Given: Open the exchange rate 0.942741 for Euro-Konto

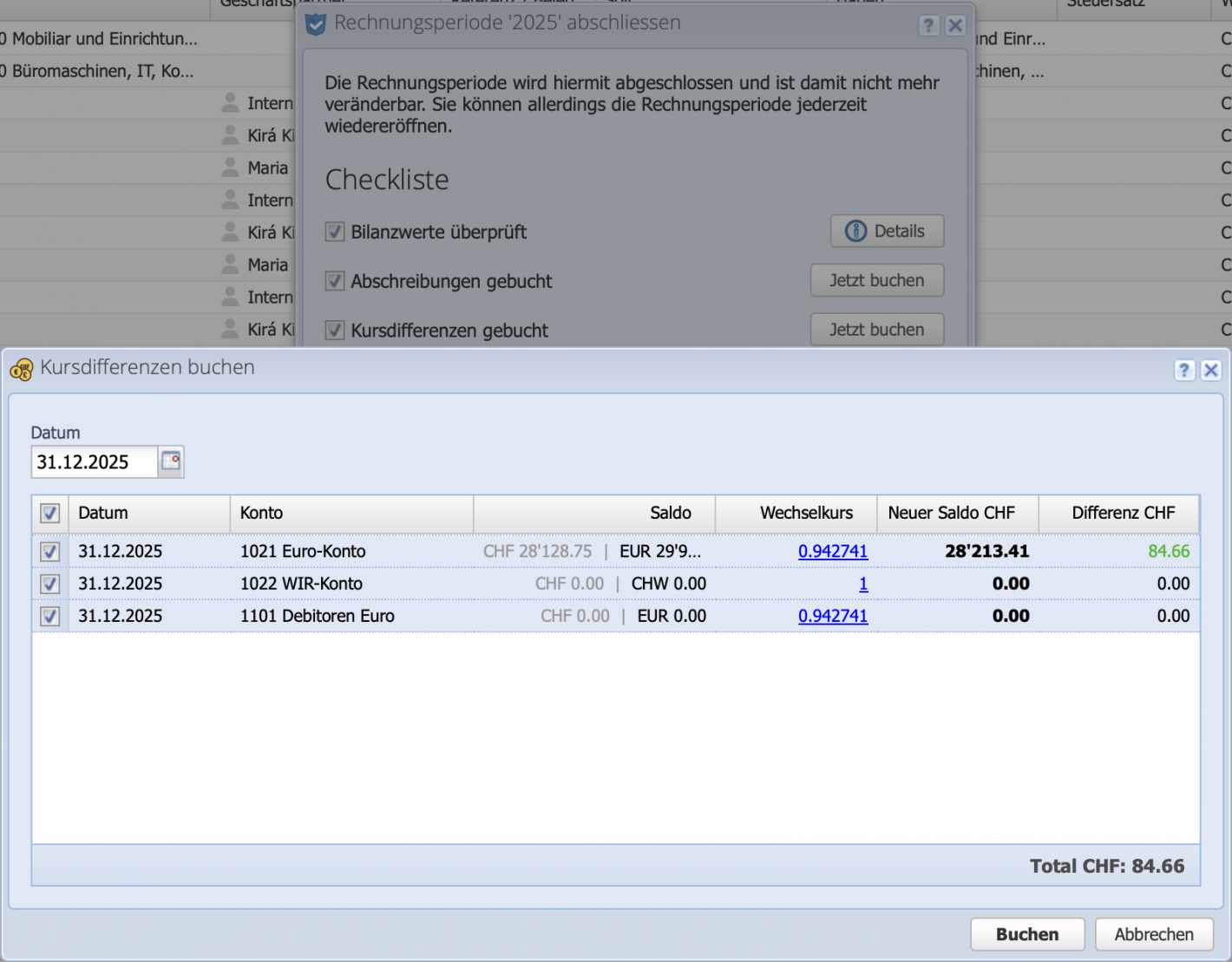Looking at the screenshot, I should tap(833, 551).
